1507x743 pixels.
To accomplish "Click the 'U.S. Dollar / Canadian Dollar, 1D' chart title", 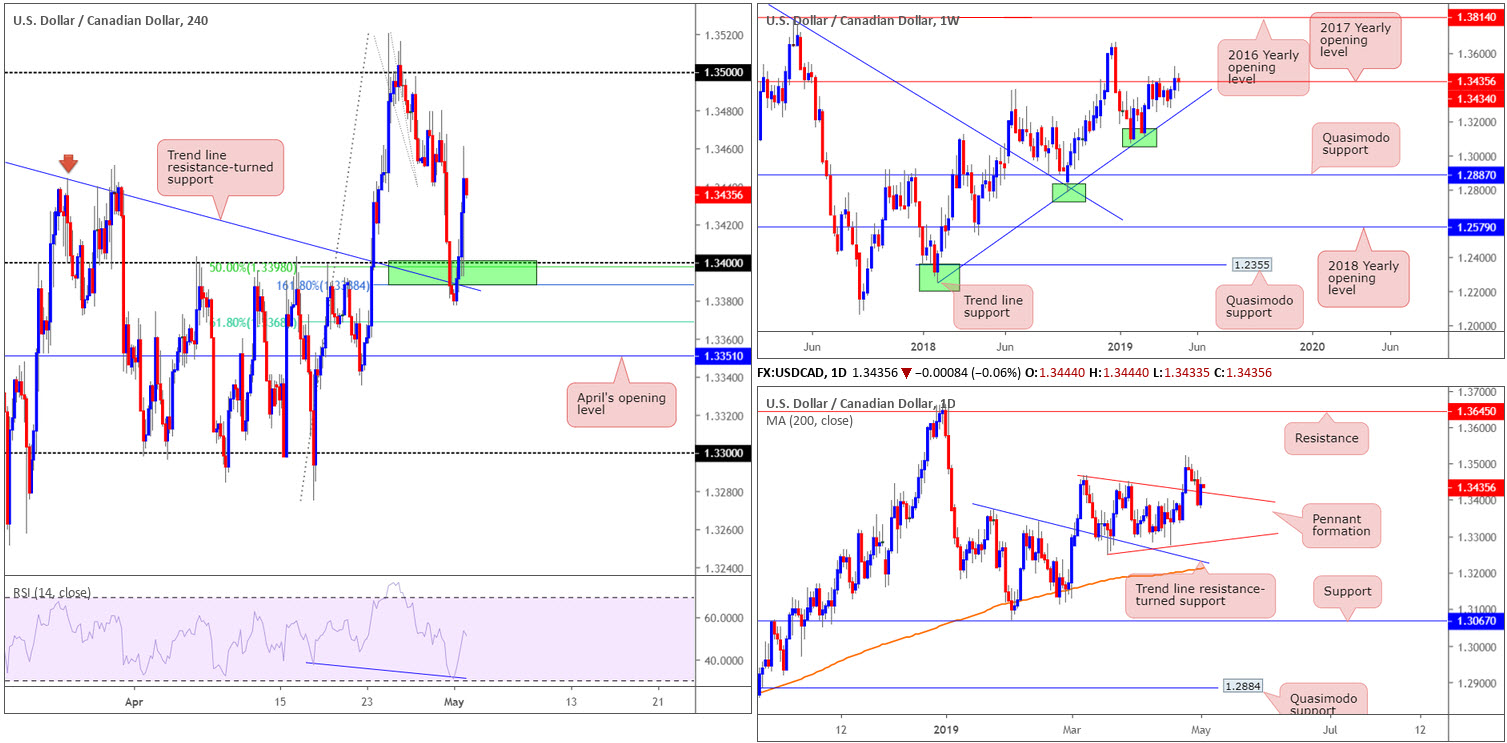I will pyautogui.click(x=860, y=404).
